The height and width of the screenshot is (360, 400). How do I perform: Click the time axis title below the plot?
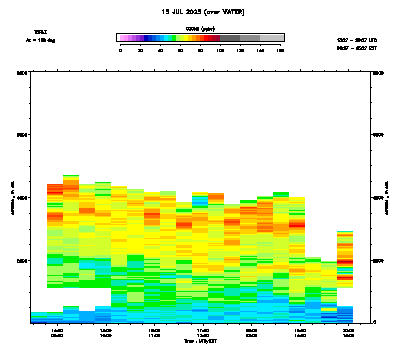click(201, 341)
